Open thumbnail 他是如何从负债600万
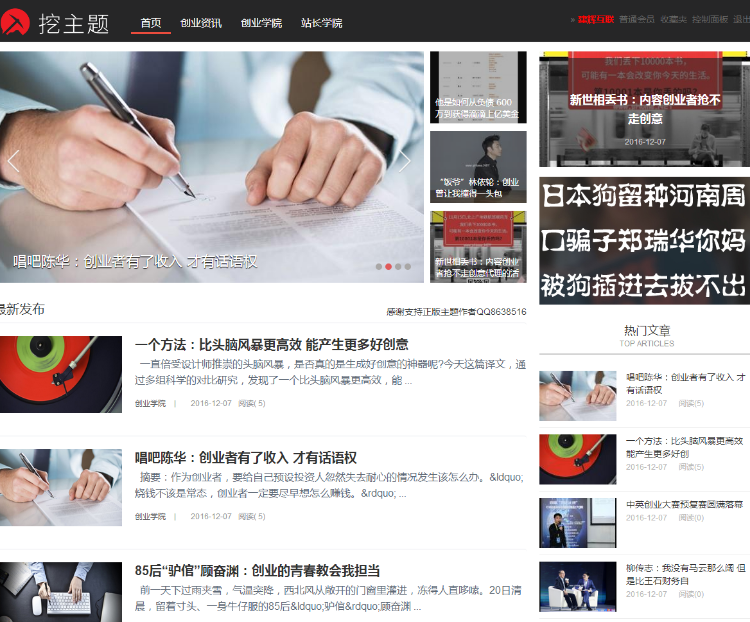This screenshot has width=750, height=622. (478, 87)
